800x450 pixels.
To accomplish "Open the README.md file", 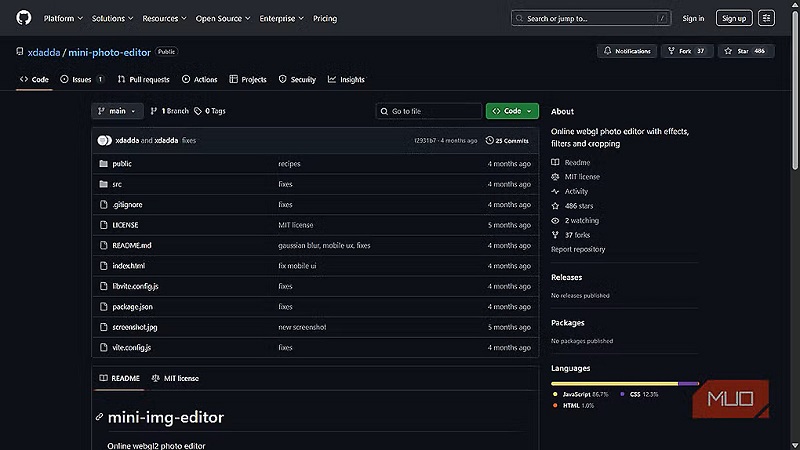I will click(131, 245).
